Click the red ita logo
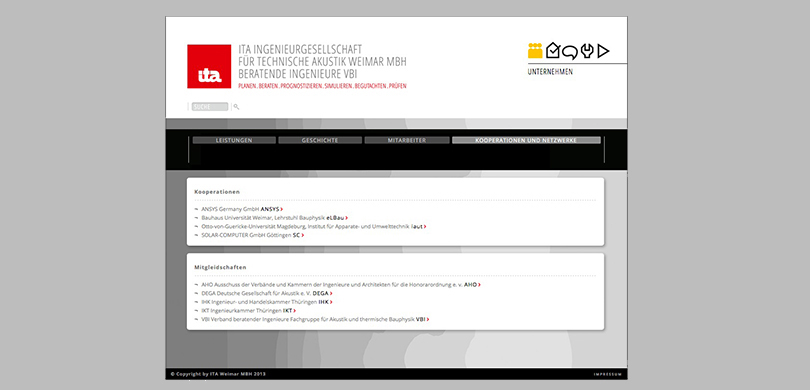 click(x=209, y=66)
